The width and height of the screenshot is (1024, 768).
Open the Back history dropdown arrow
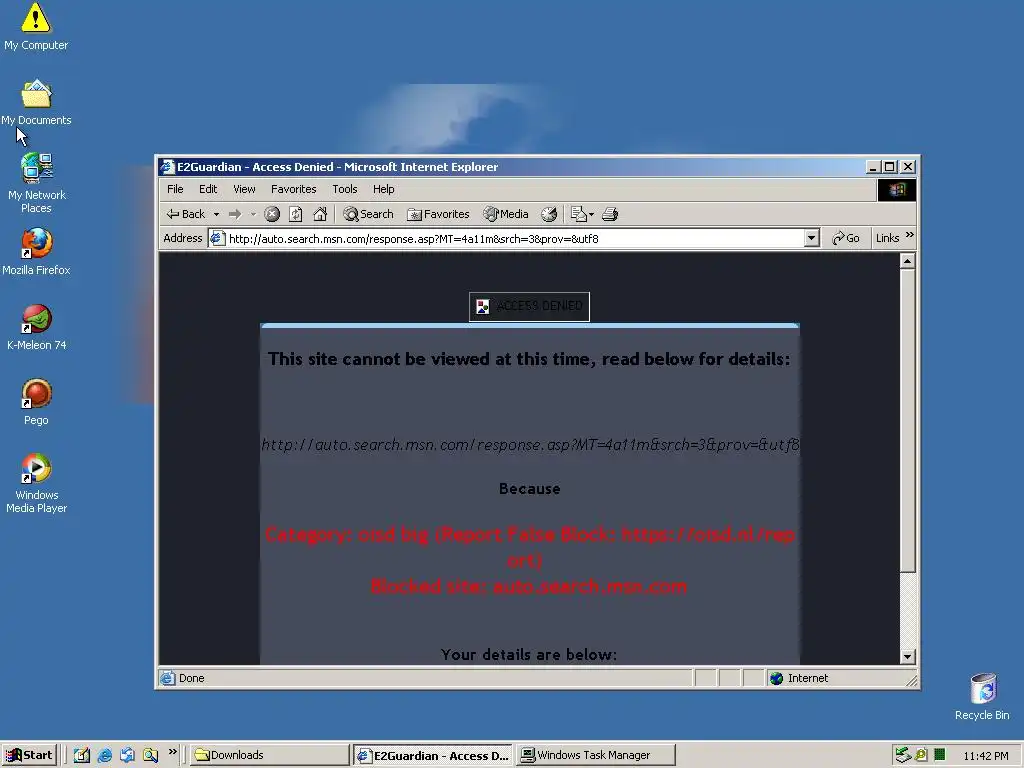[216, 214]
